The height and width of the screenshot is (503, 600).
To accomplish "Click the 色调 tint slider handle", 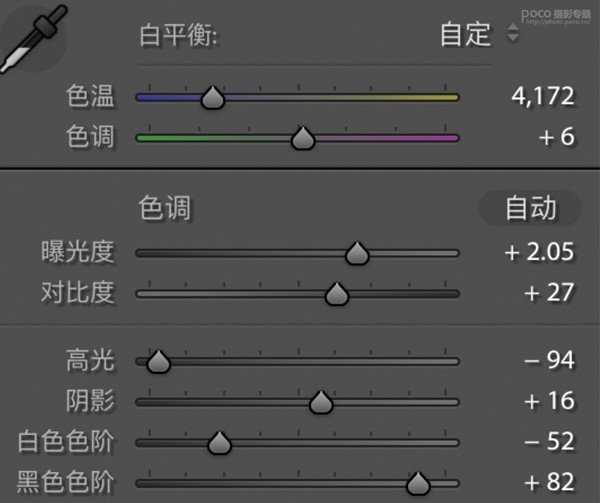I will [303, 138].
